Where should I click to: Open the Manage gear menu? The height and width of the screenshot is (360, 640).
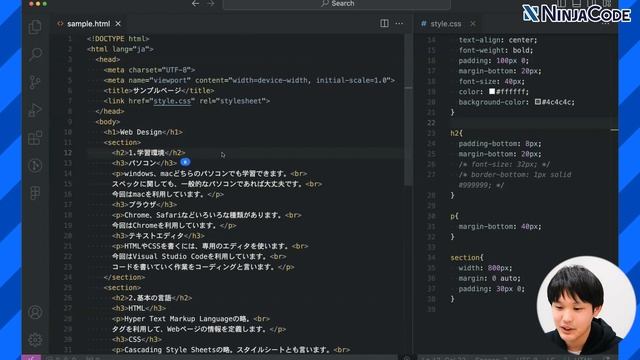[35, 340]
